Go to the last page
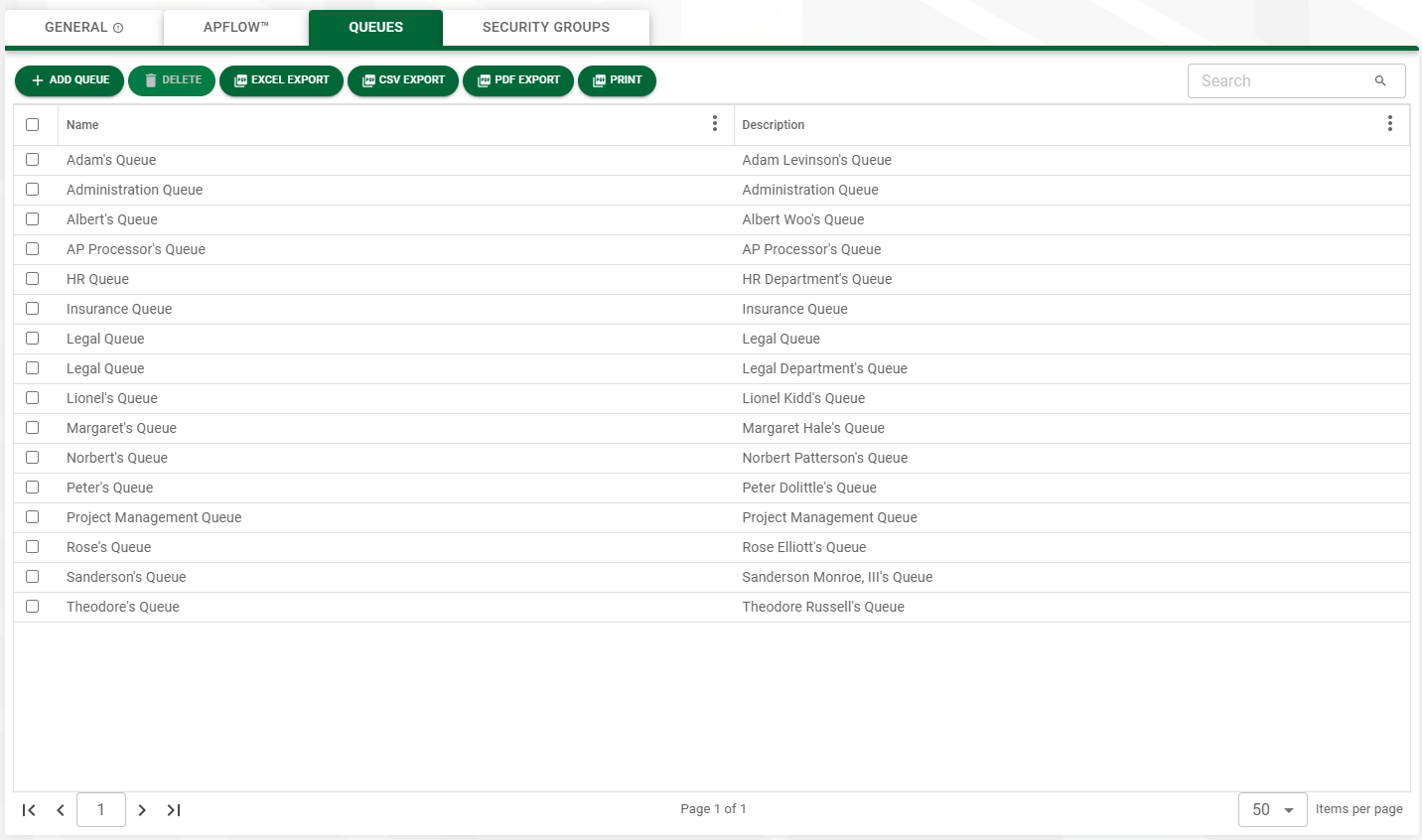The image size is (1422, 840). click(x=174, y=810)
